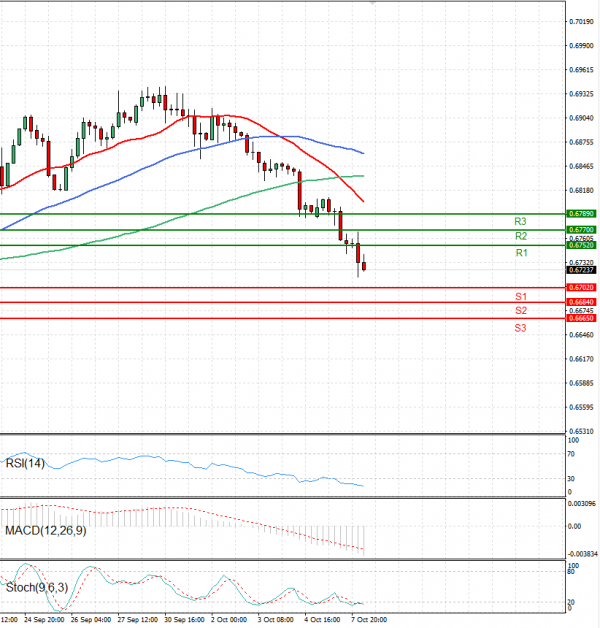
Task: Click the 3 Oct 08:00 time label
Action: coord(276,620)
